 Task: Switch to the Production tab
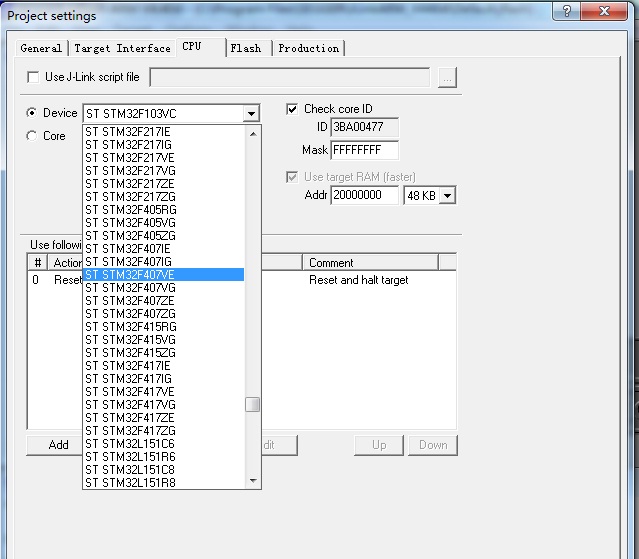(x=308, y=48)
